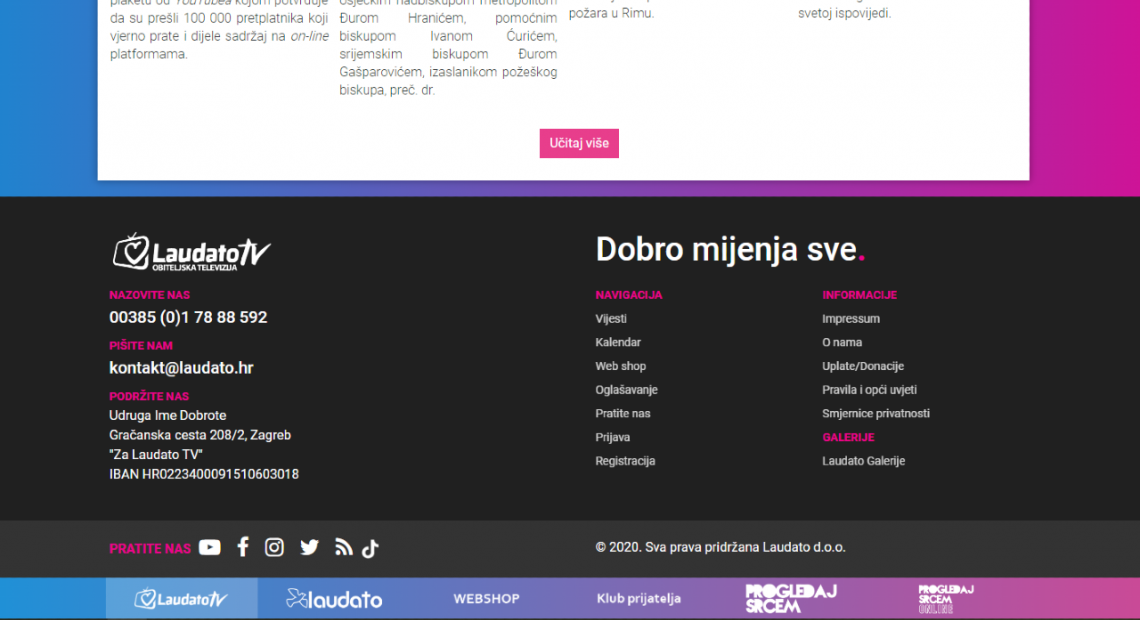Click the LaudatoTV footer logo
The height and width of the screenshot is (620, 1140).
pos(191,252)
